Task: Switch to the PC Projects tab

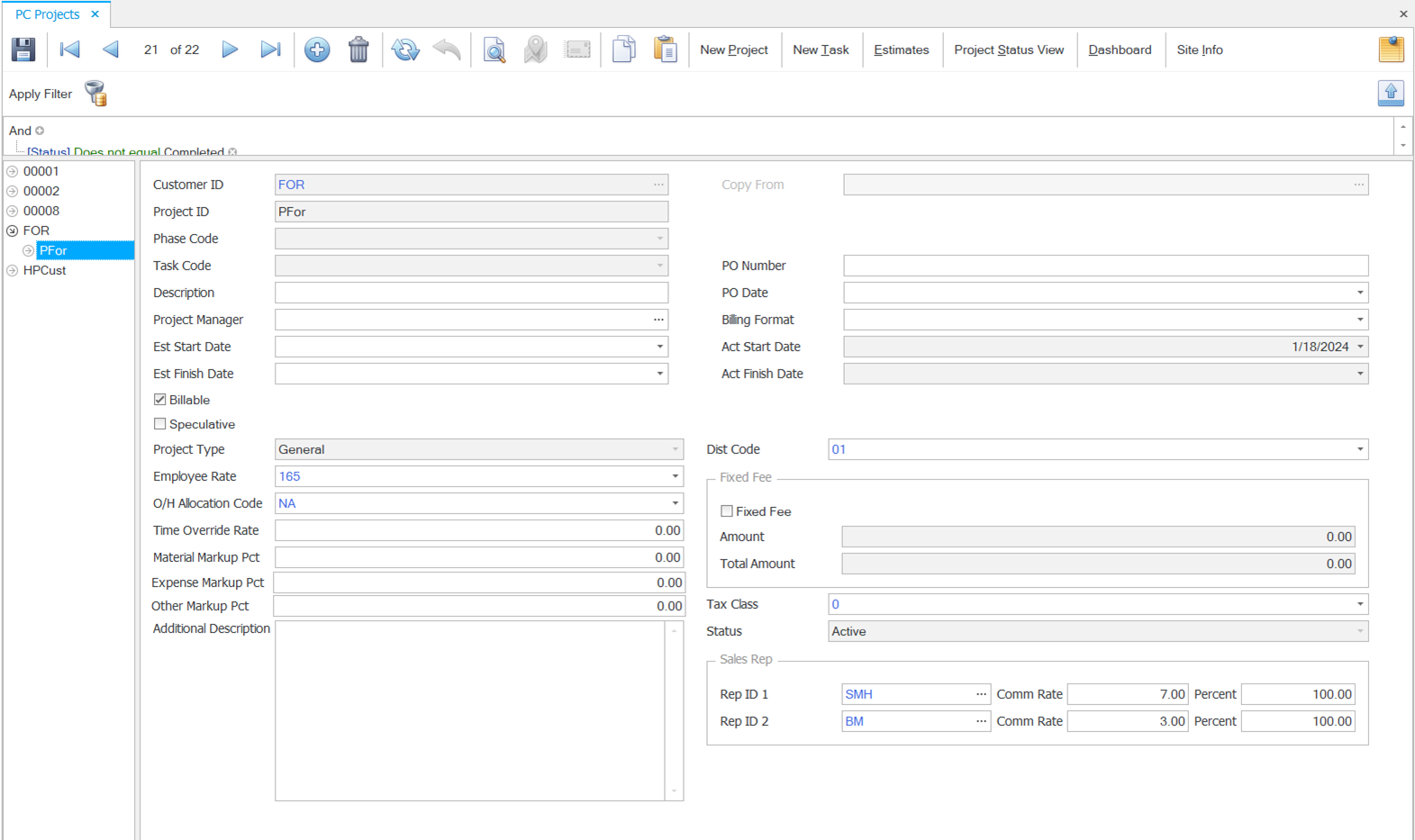Action: [x=48, y=14]
